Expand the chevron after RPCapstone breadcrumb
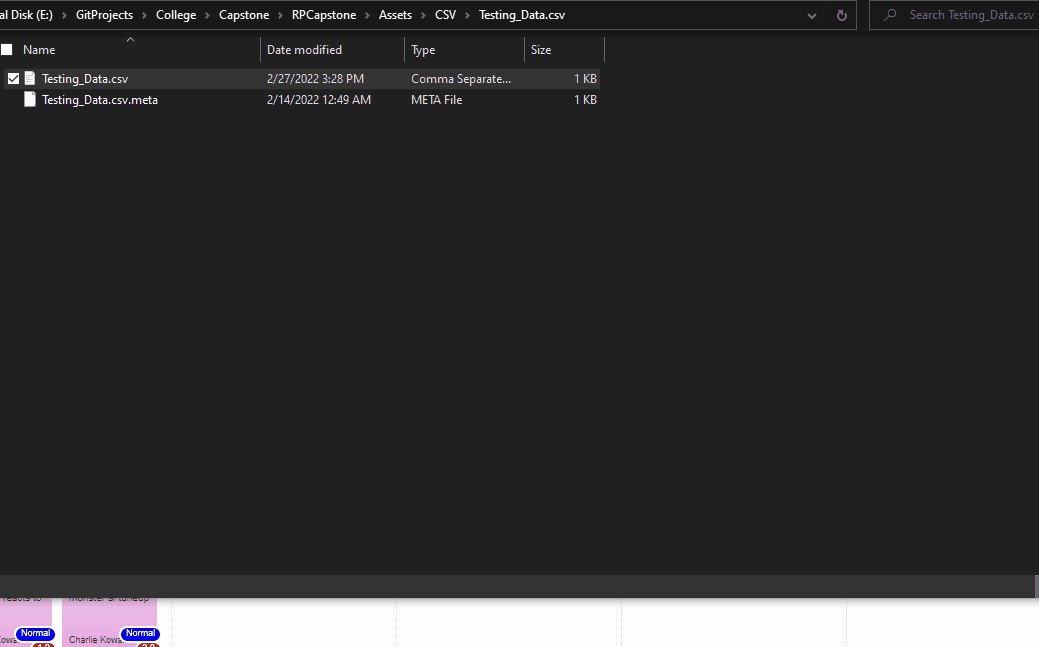Viewport: 1039px width, 647px height. coord(367,15)
